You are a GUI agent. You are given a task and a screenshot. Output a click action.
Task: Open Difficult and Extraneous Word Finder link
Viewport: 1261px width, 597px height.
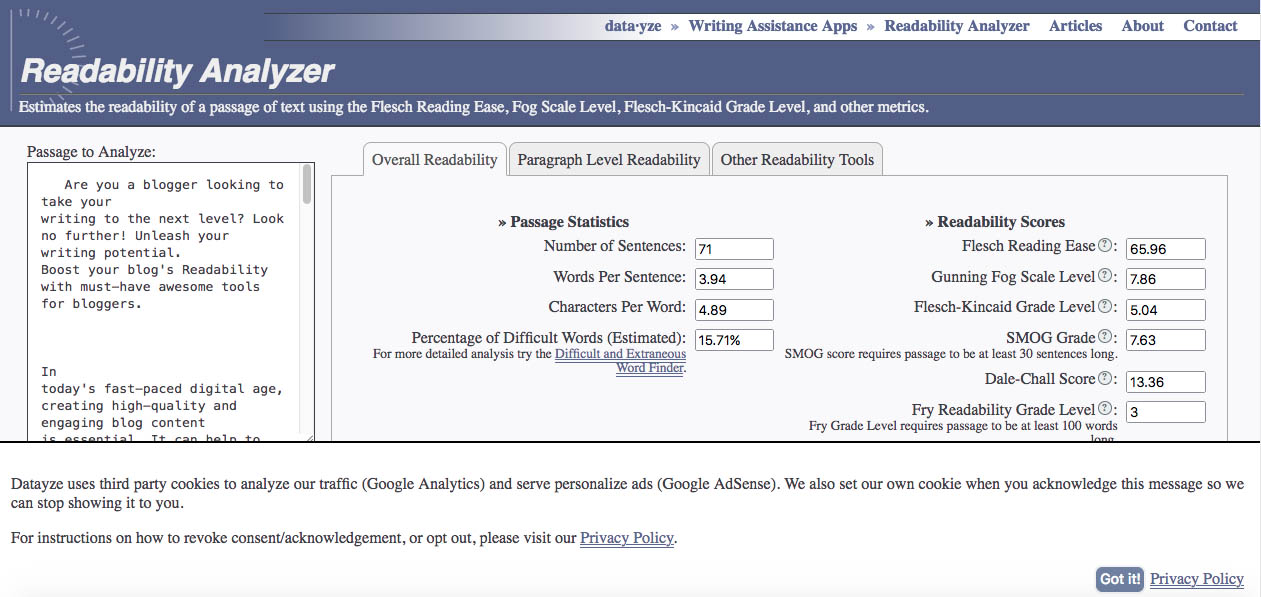[621, 361]
